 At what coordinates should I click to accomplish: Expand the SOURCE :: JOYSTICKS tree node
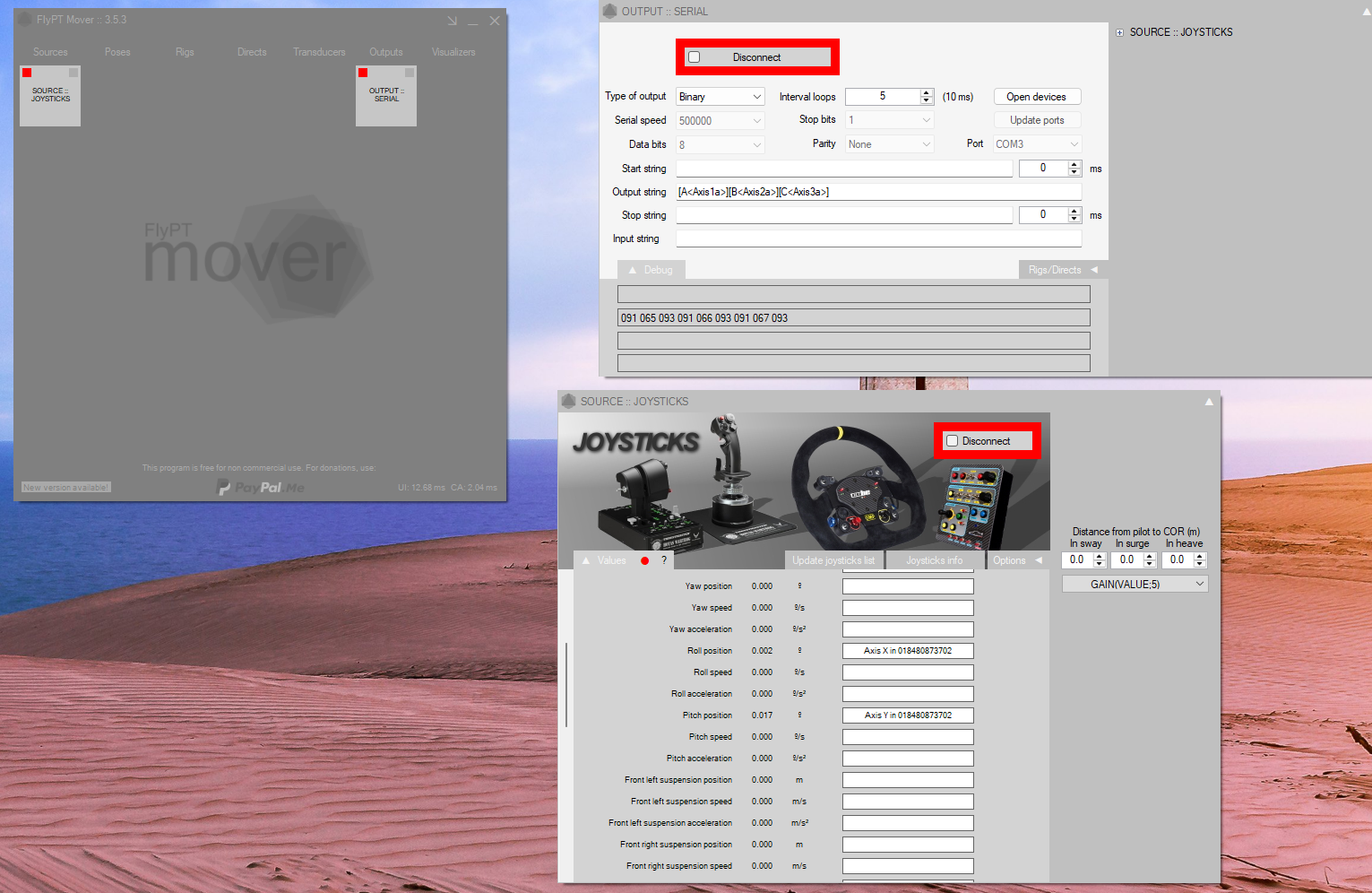[1119, 32]
